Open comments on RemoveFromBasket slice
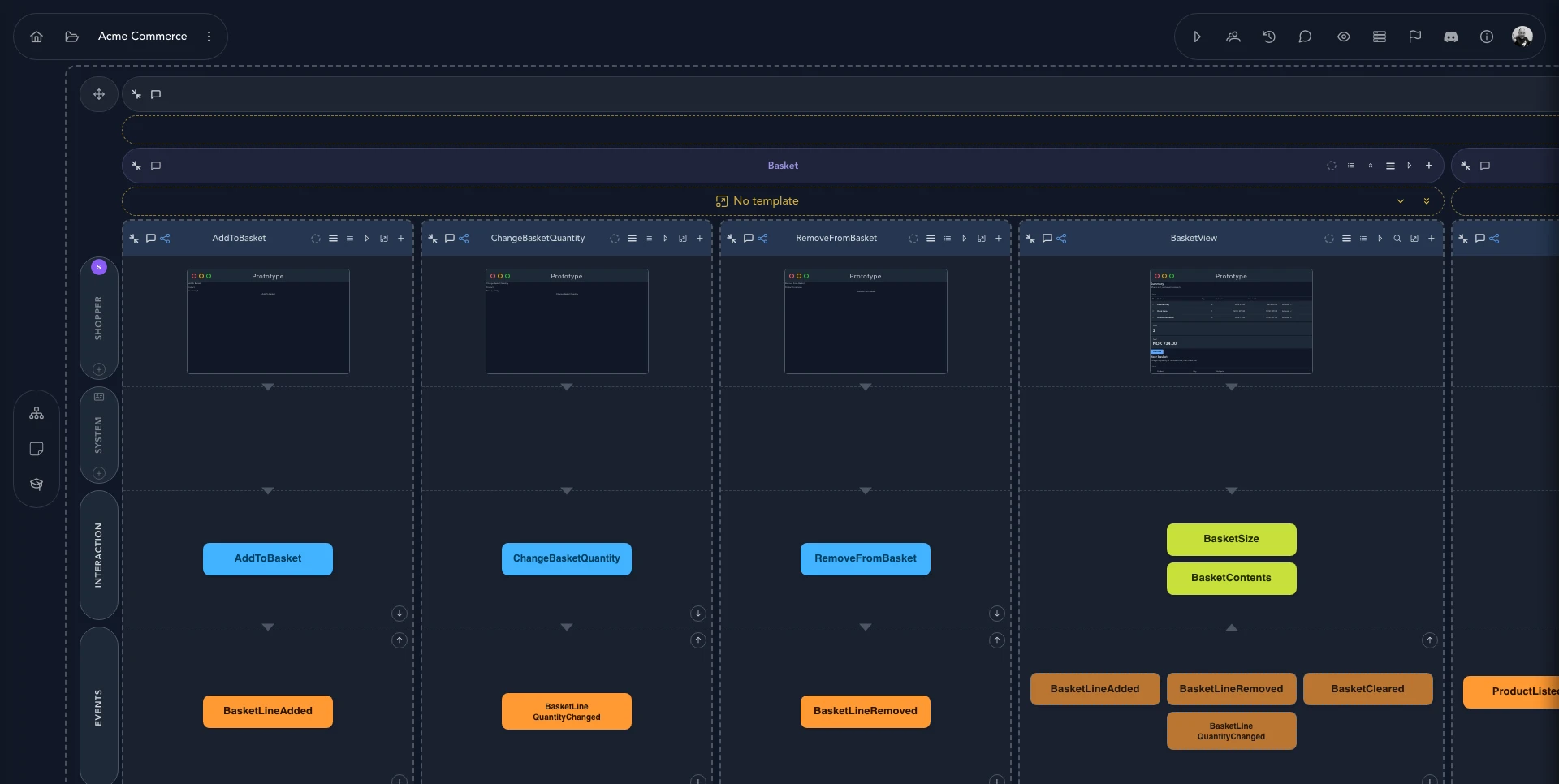Viewport: 1559px width, 784px height. tap(748, 239)
